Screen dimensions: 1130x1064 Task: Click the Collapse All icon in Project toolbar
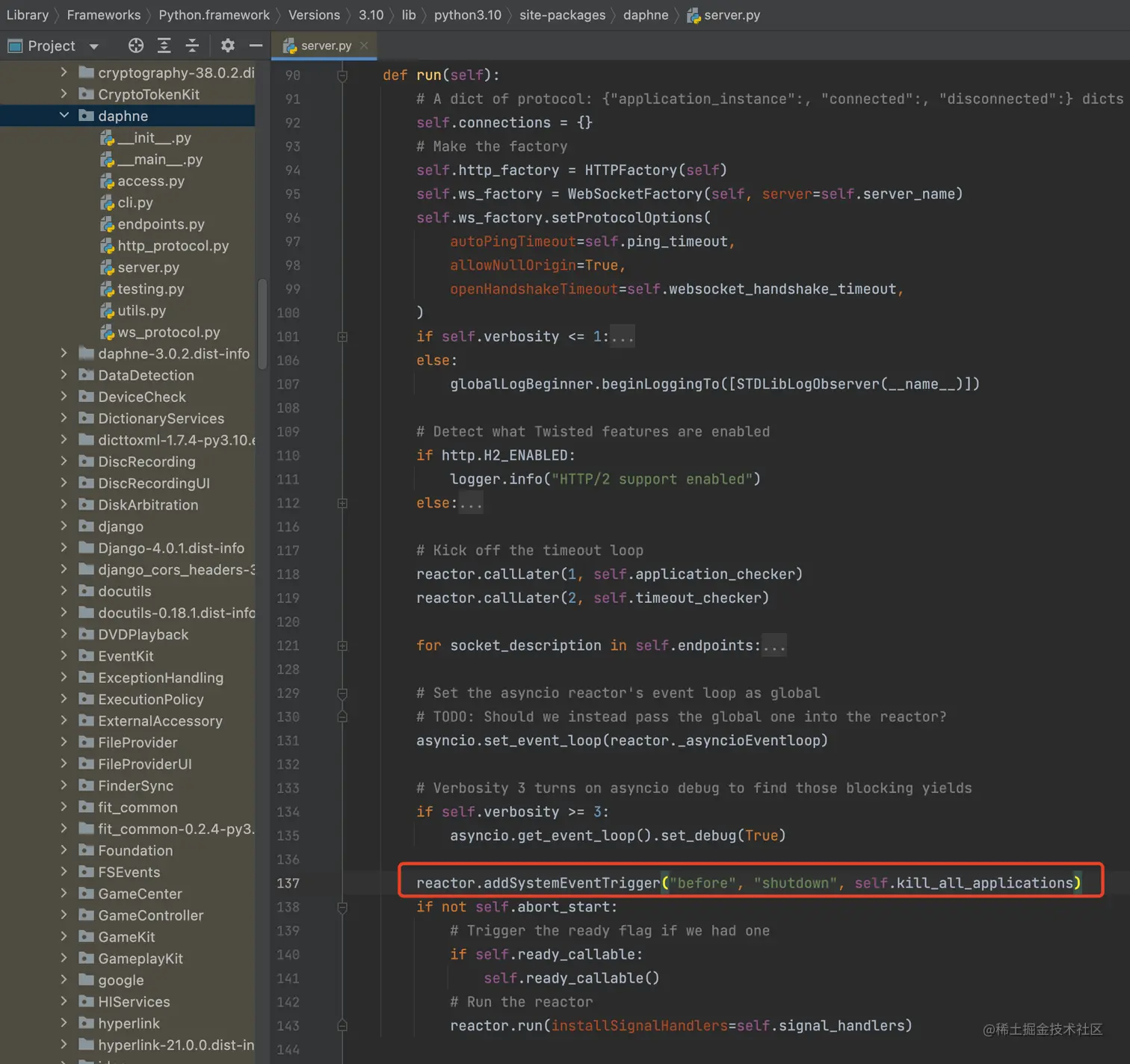point(192,46)
